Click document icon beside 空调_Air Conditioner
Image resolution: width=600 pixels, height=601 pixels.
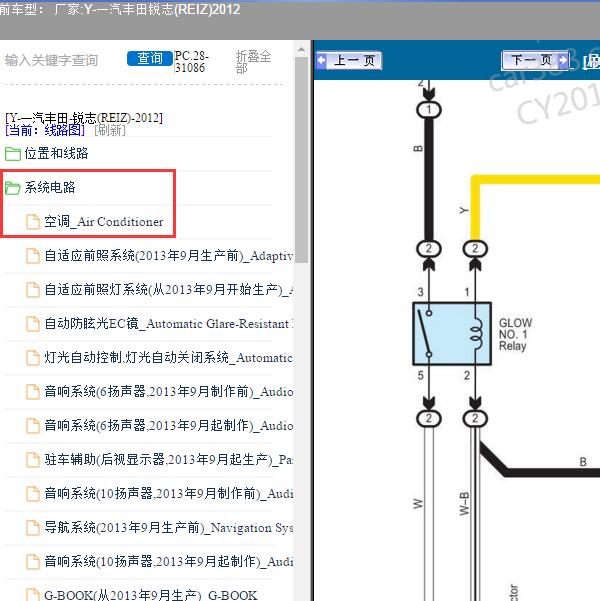33,222
